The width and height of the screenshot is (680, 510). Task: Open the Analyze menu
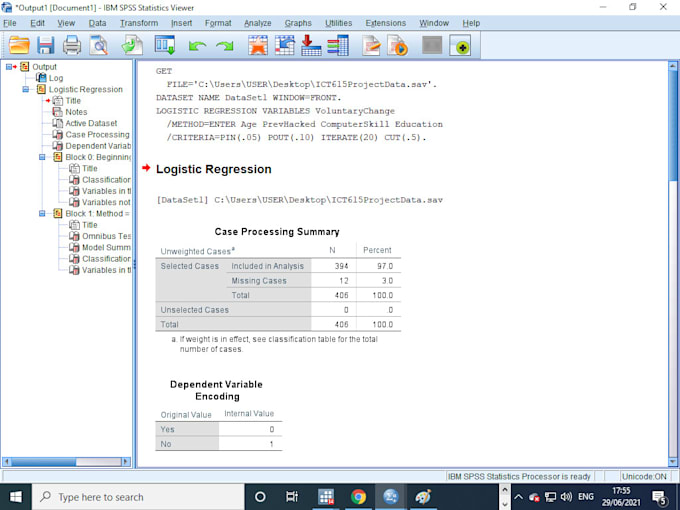258,23
